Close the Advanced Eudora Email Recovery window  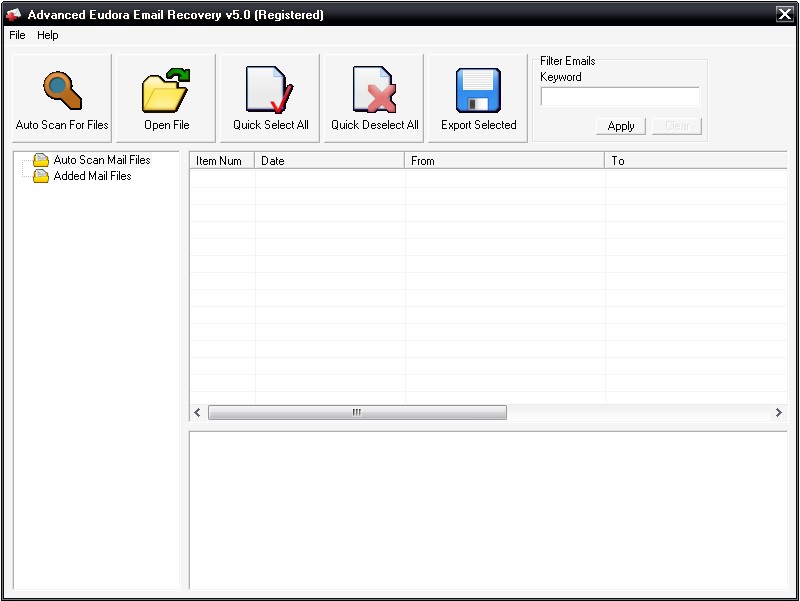[x=785, y=14]
